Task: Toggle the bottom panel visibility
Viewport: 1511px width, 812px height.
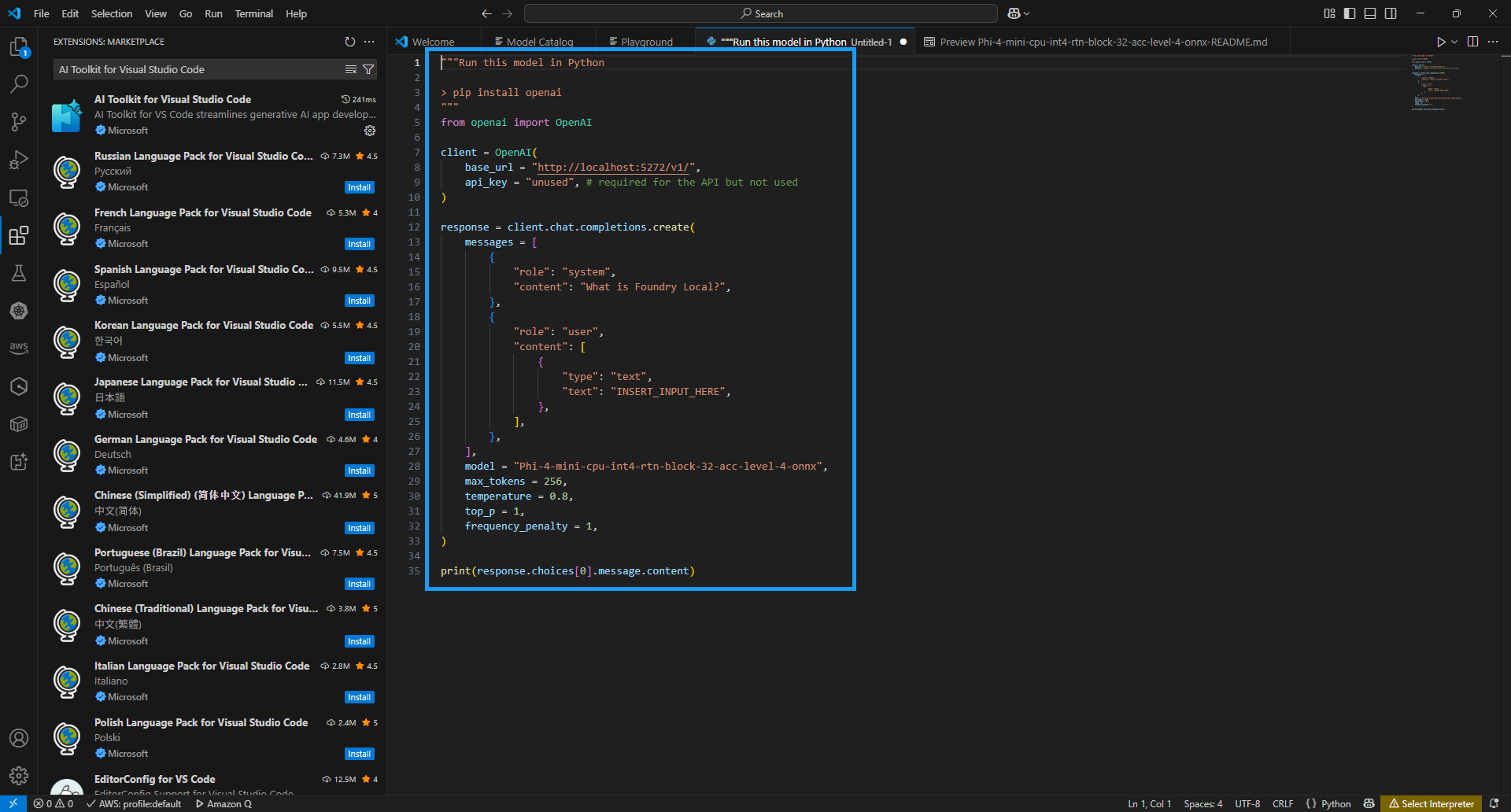Action: click(x=1370, y=13)
